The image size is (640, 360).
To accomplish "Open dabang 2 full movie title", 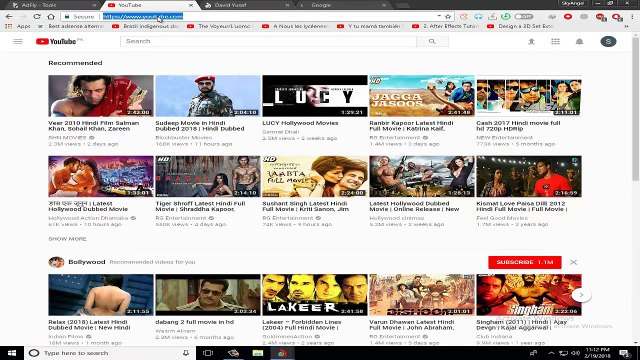I will tap(195, 322).
